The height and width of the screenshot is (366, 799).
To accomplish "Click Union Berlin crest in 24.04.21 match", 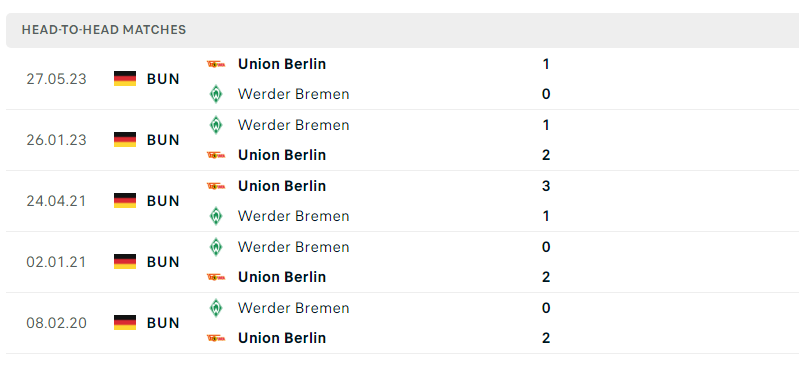I will coord(216,186).
